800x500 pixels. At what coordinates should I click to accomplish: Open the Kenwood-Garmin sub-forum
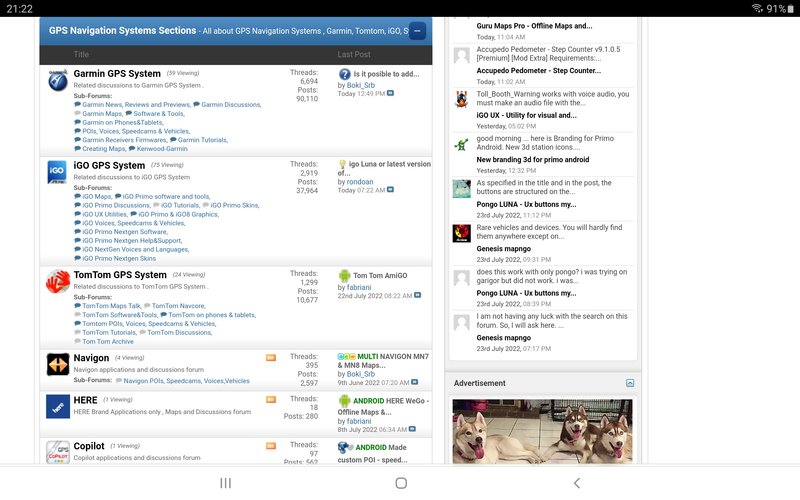click(162, 148)
